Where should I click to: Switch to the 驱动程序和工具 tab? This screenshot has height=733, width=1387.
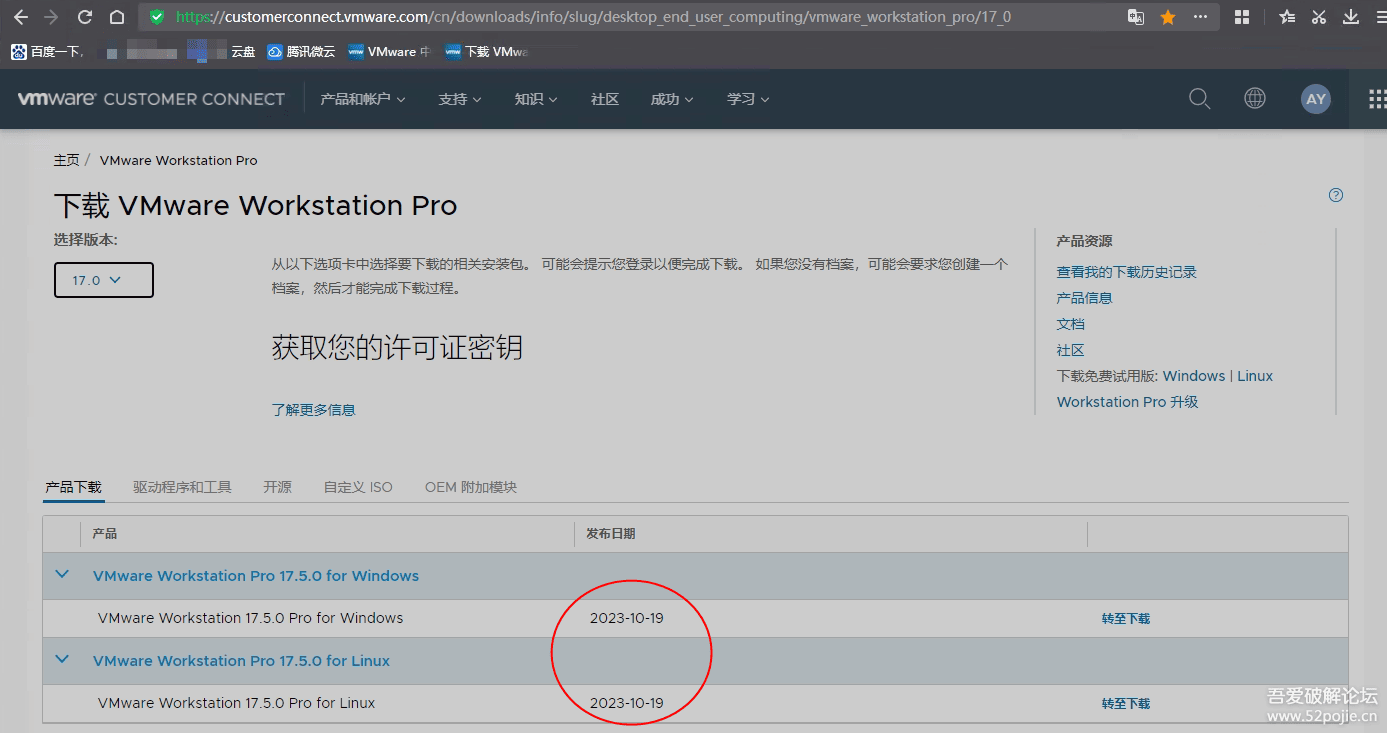[x=182, y=487]
